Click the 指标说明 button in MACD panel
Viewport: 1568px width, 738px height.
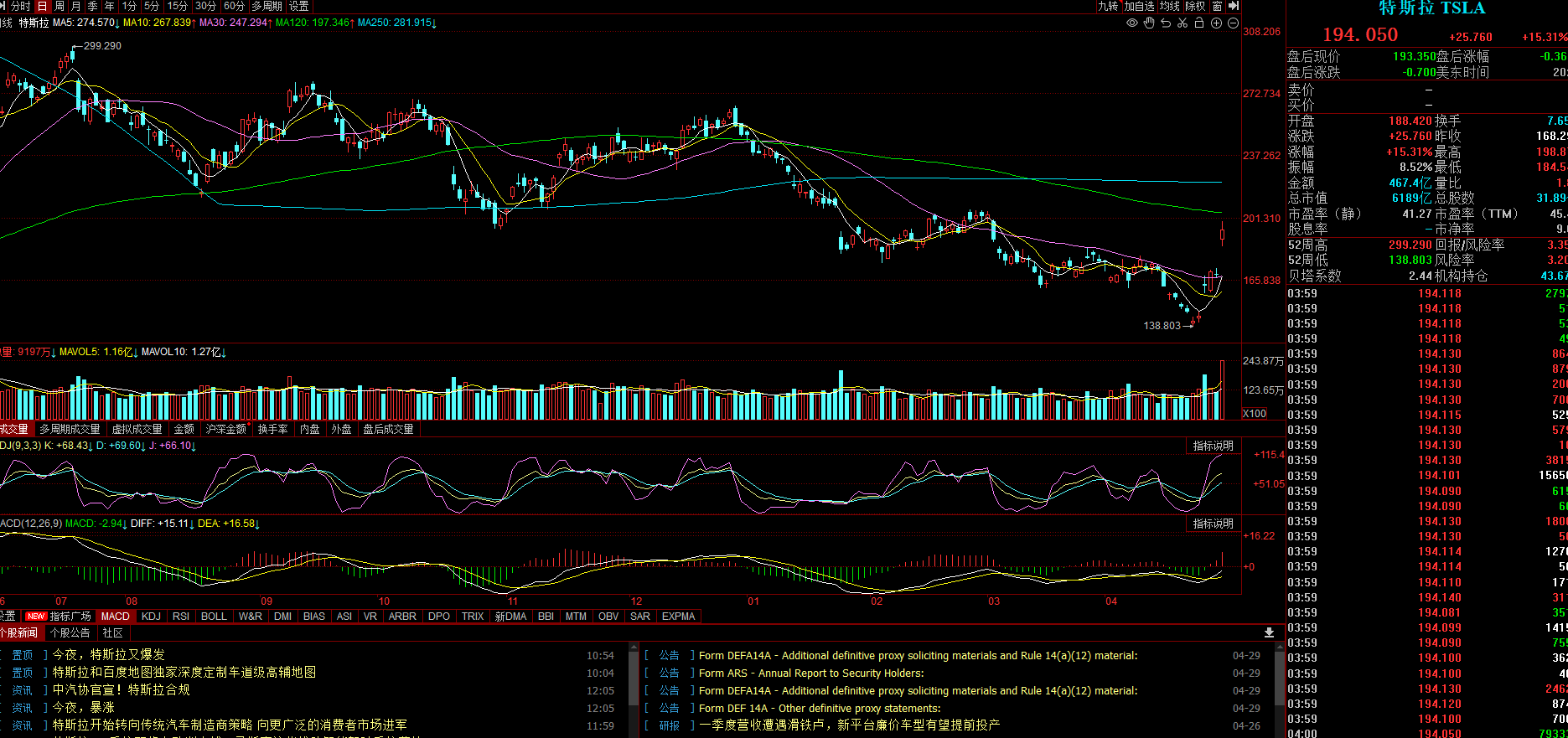pos(1213,524)
